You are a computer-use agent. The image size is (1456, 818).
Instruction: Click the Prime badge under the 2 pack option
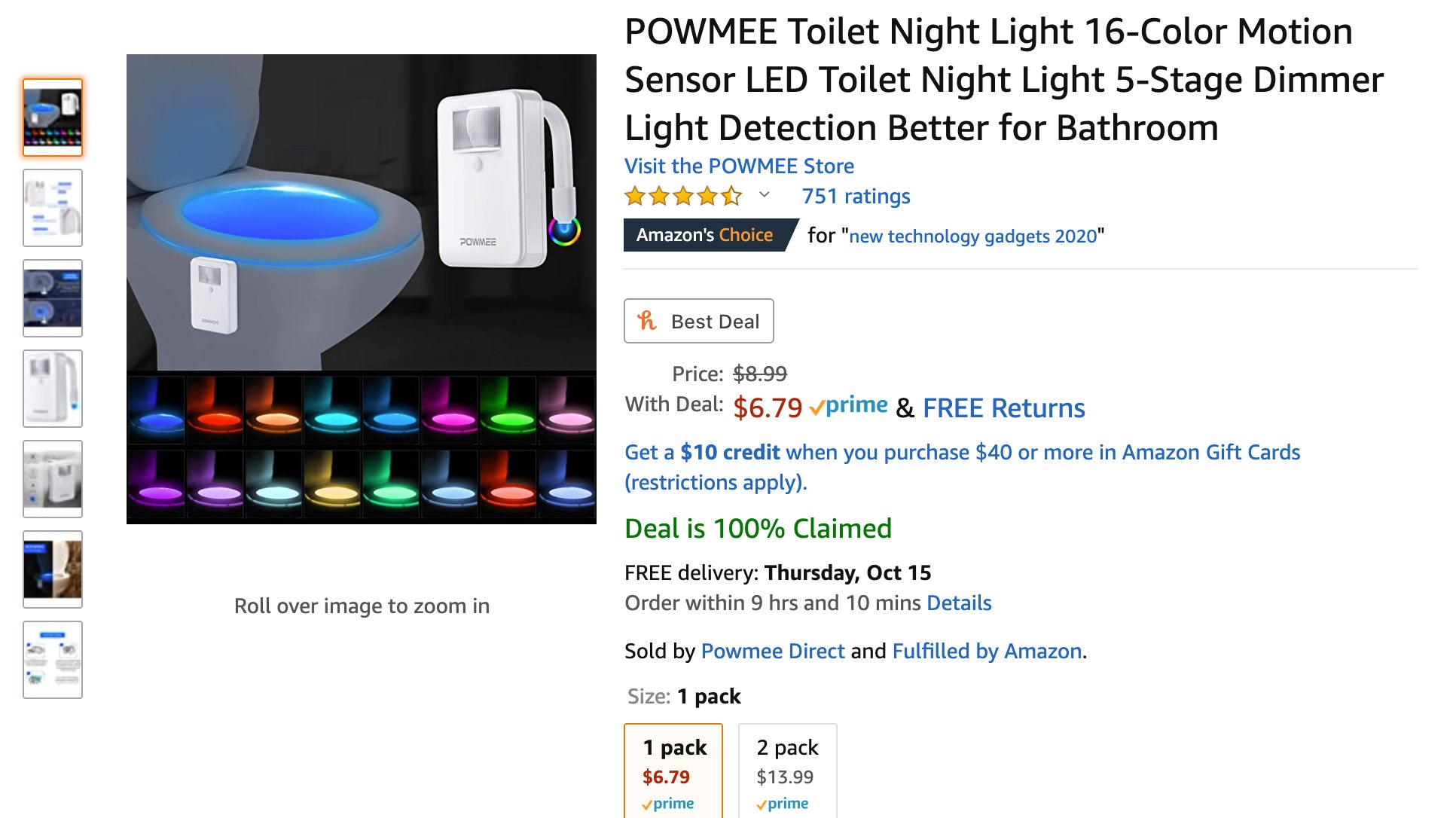click(783, 804)
